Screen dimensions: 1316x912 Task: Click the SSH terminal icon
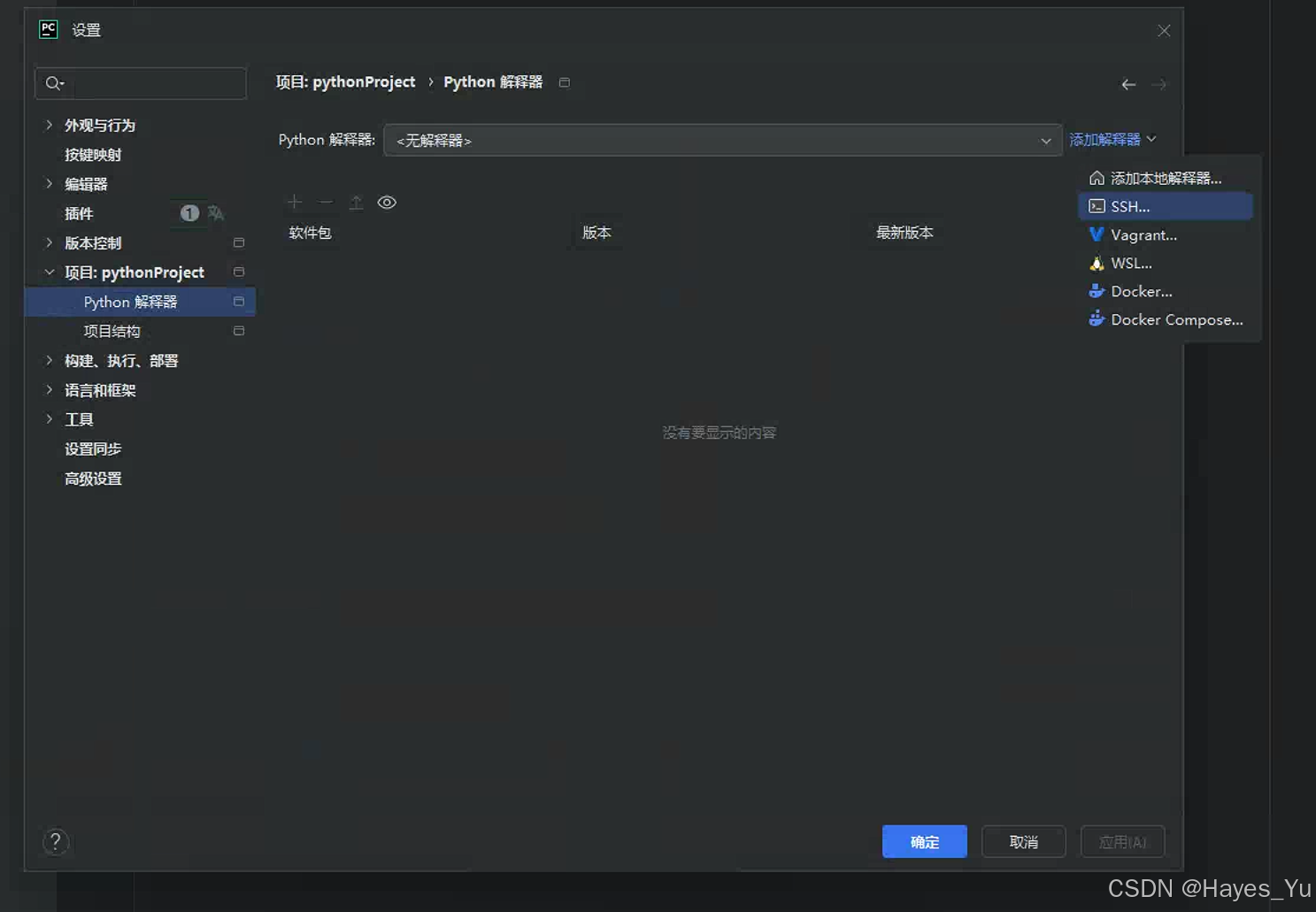[1097, 206]
